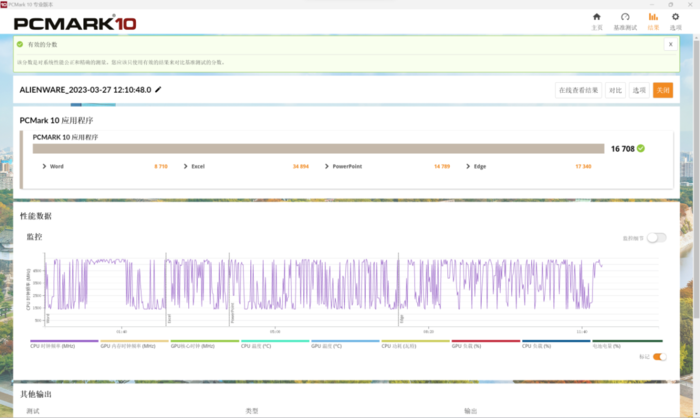700x418 pixels.
Task: Click the Test column header in other output
Action: pyautogui.click(x=33, y=410)
